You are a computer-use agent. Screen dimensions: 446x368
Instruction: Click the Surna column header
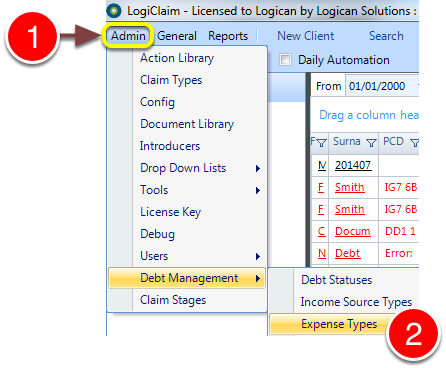347,142
